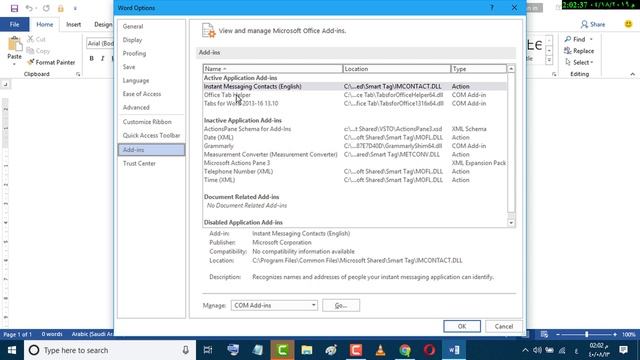Sort add-ins by Name column header
The height and width of the screenshot is (360, 640).
273,69
